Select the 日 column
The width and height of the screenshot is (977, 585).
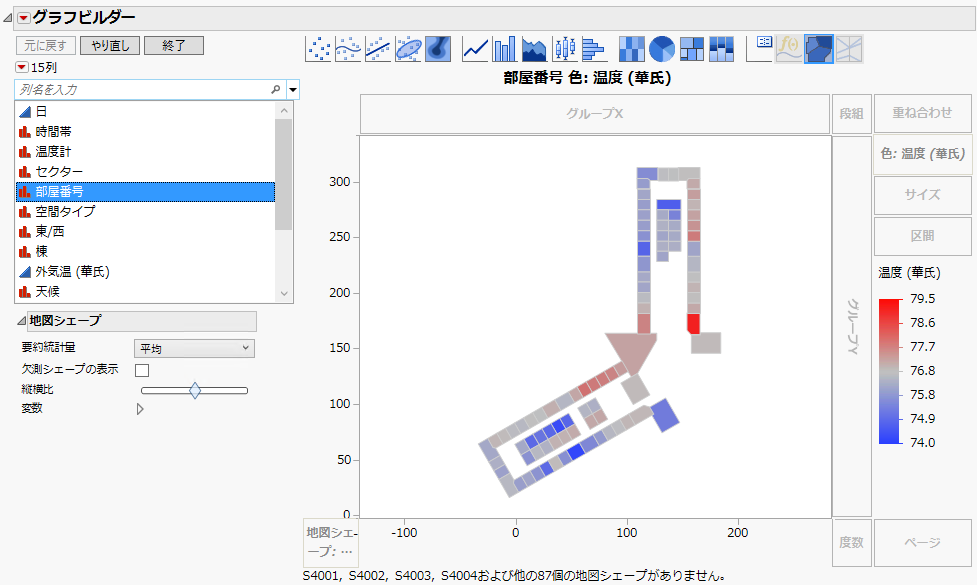tap(145, 112)
